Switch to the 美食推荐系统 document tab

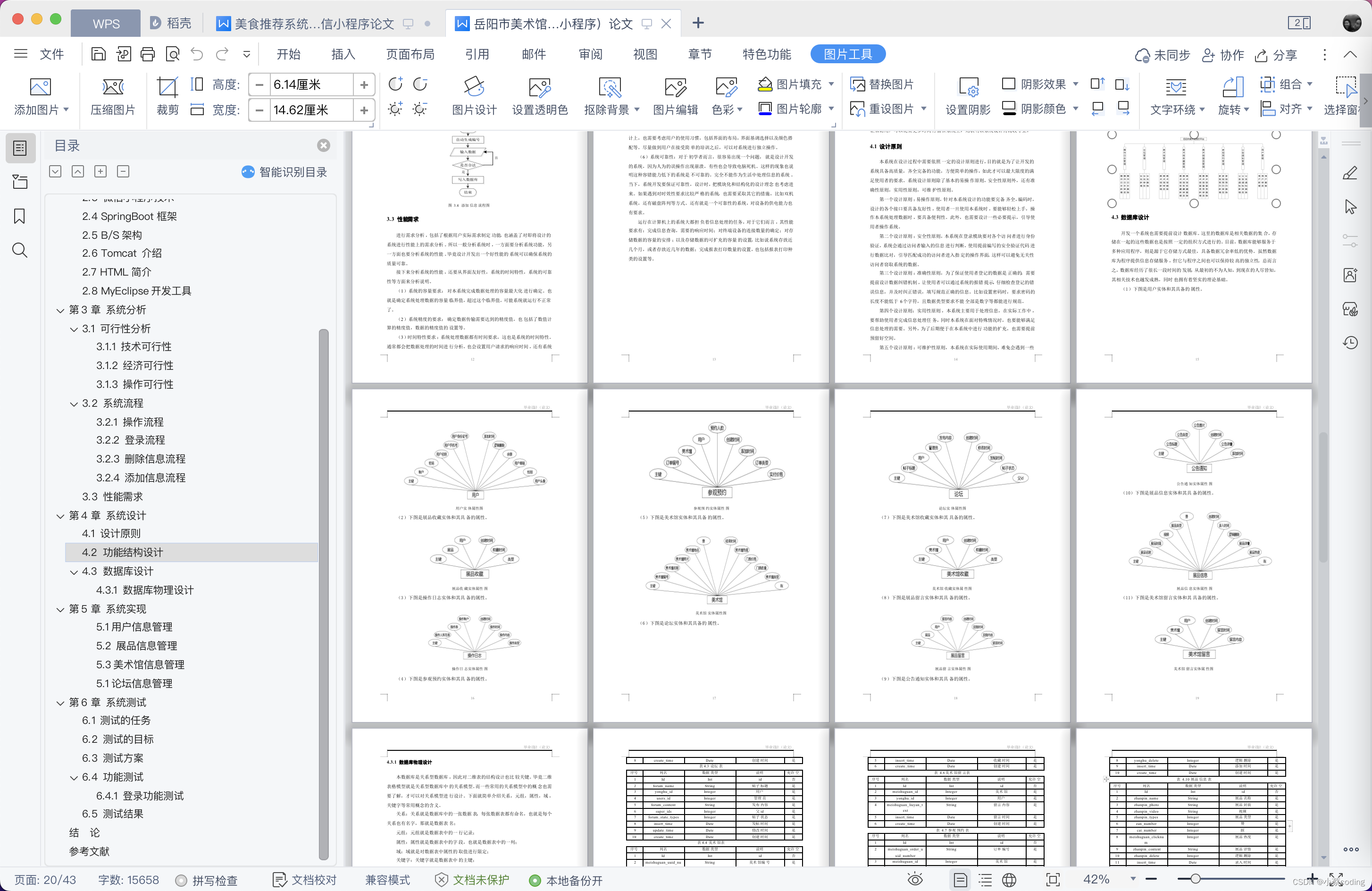click(314, 24)
